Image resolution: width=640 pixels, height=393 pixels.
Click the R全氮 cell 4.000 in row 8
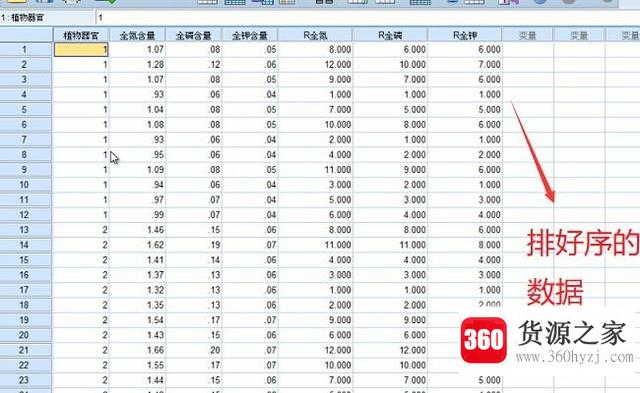316,155
